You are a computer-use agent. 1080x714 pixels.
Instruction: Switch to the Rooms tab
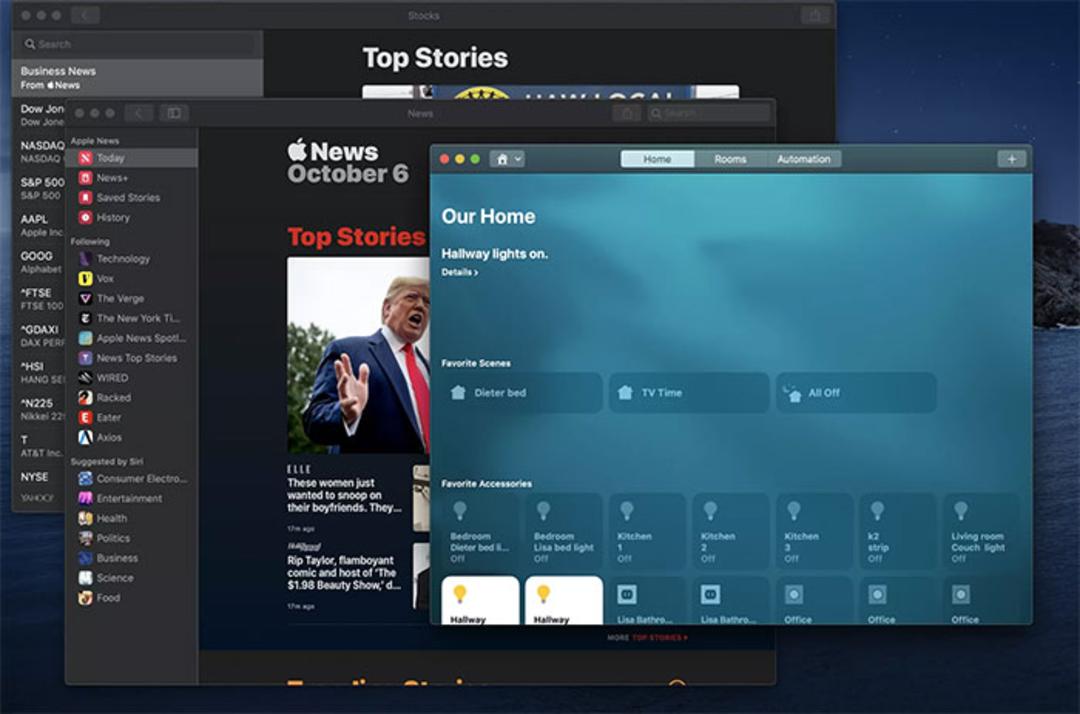click(730, 159)
